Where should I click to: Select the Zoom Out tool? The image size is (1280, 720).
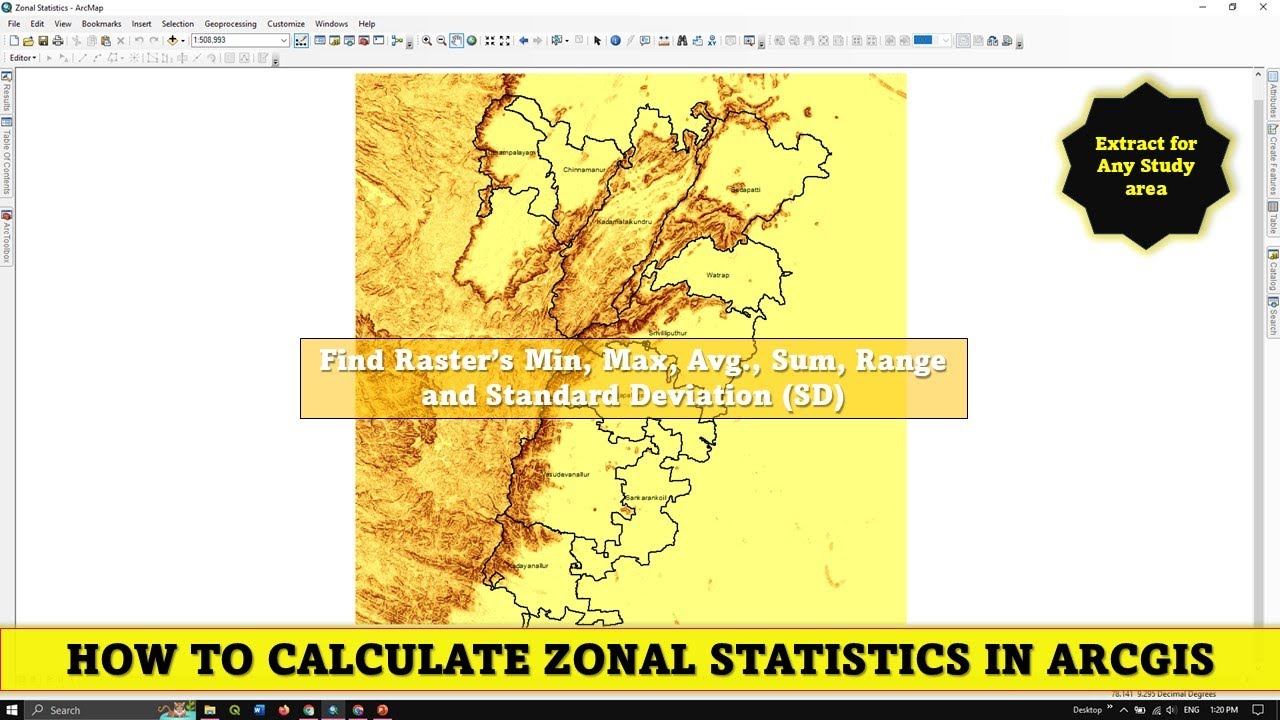441,41
